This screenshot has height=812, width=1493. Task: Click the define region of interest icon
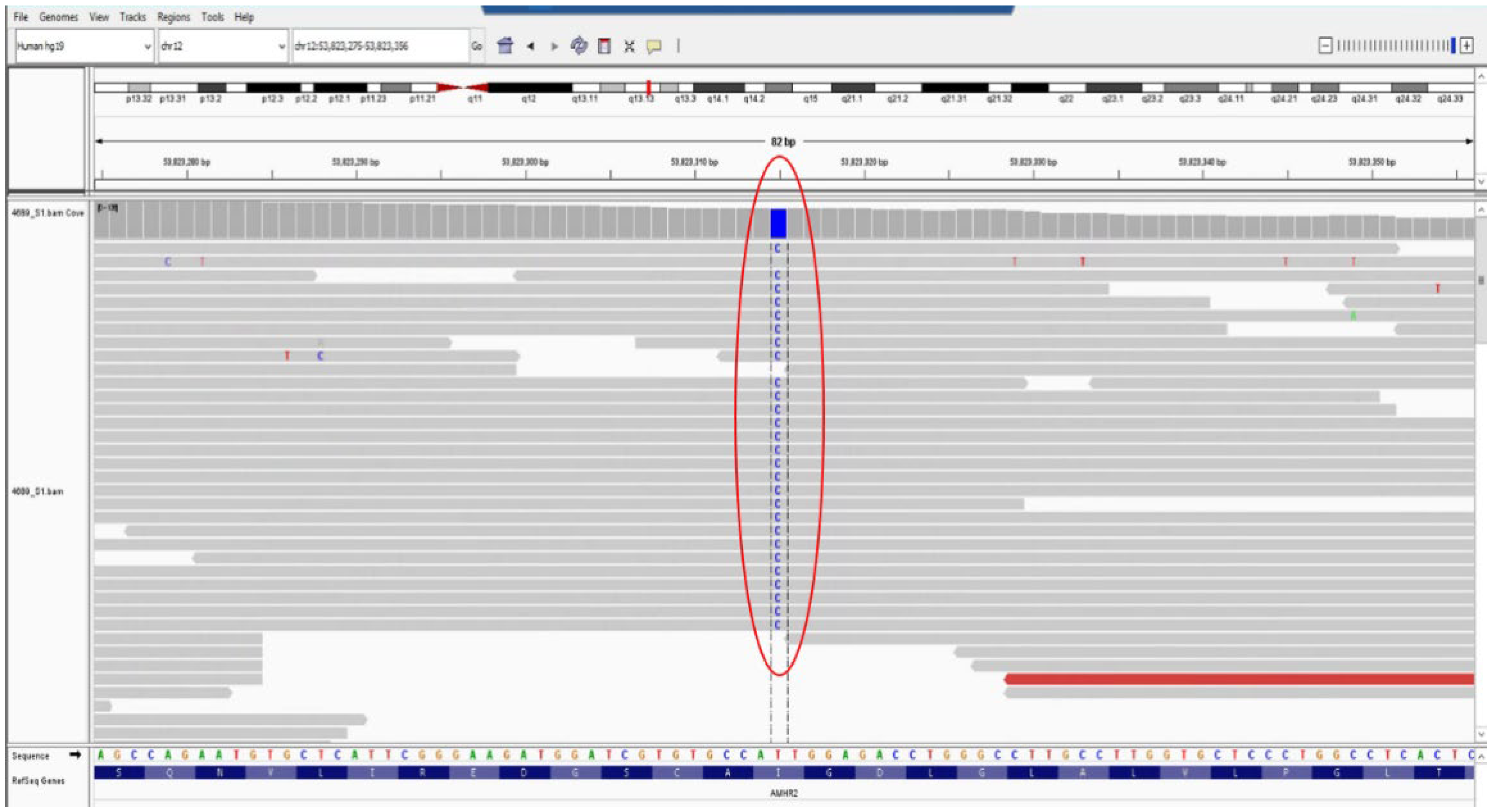(604, 45)
